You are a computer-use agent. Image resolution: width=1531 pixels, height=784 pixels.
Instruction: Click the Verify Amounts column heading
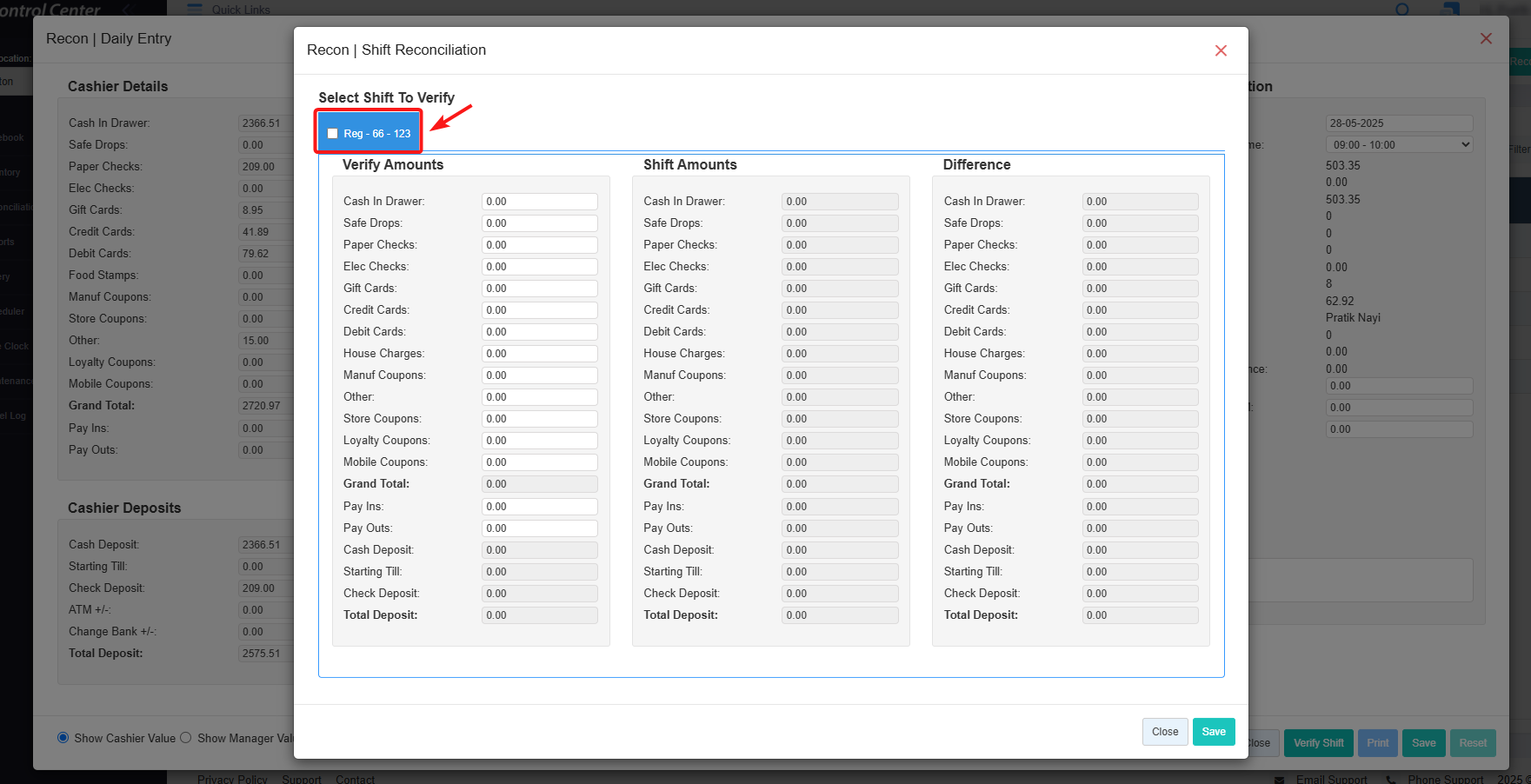point(393,165)
